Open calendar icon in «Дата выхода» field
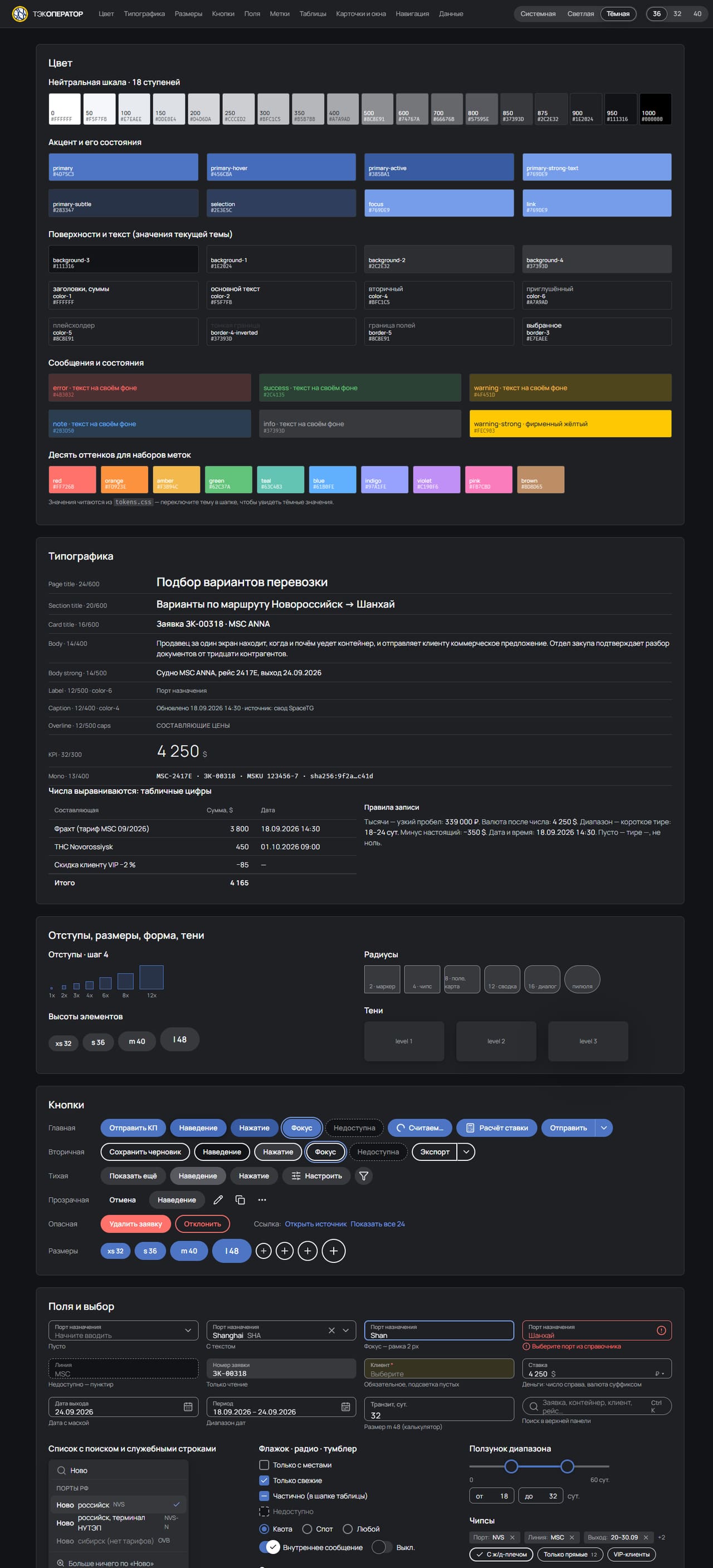Viewport: 713px width, 1568px height. tap(188, 1407)
